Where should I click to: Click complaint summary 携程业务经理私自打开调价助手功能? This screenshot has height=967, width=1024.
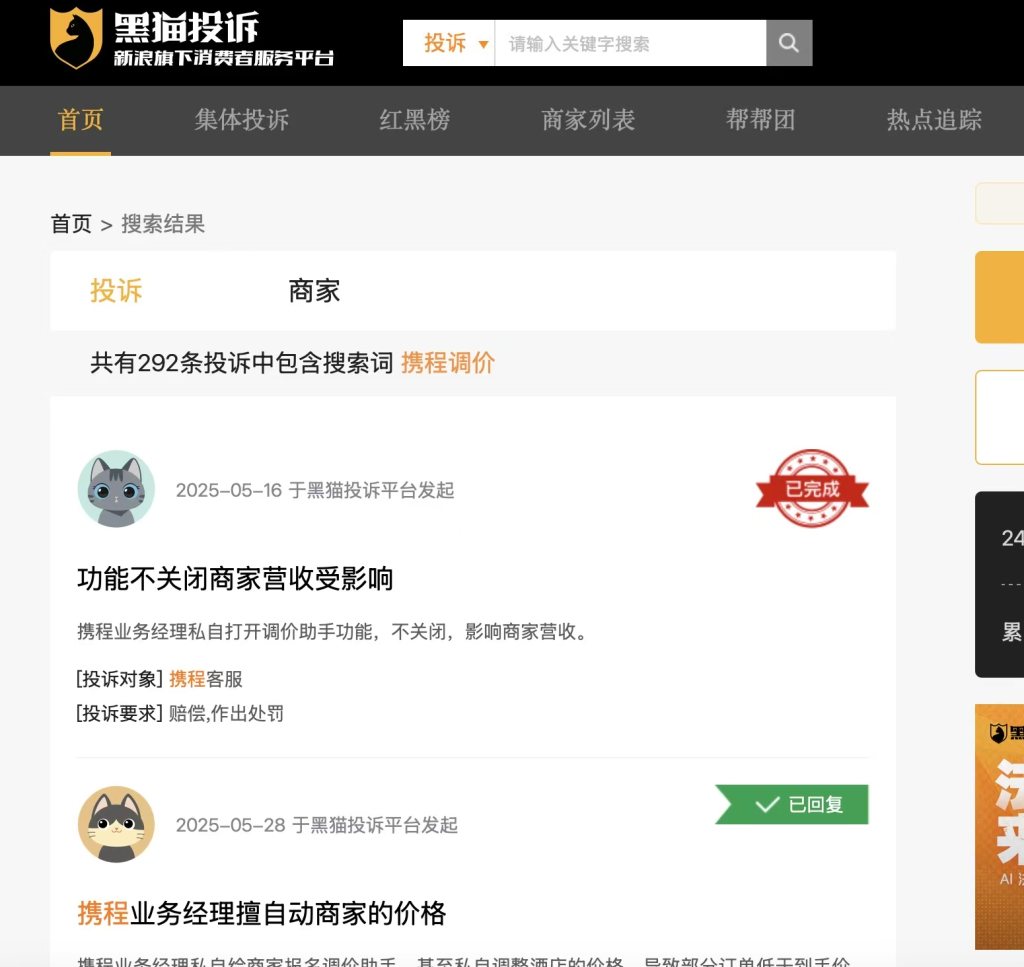tap(334, 632)
